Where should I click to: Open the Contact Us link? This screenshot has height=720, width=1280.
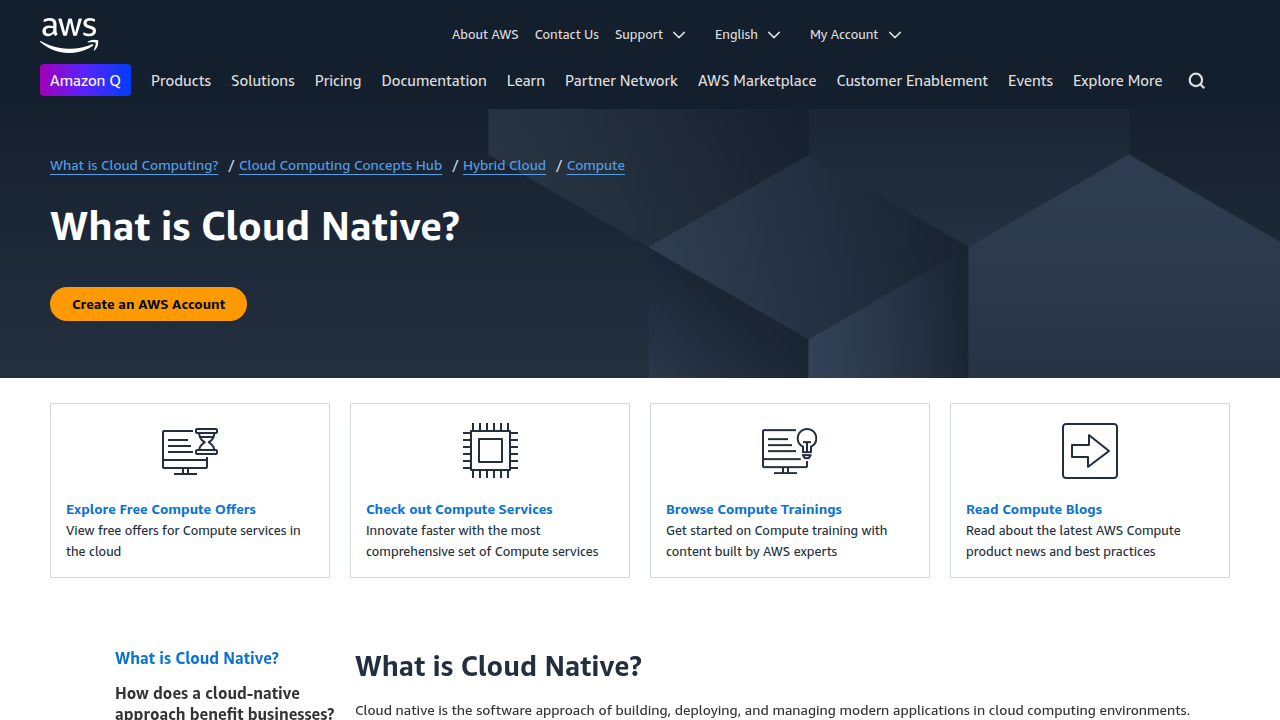click(567, 34)
